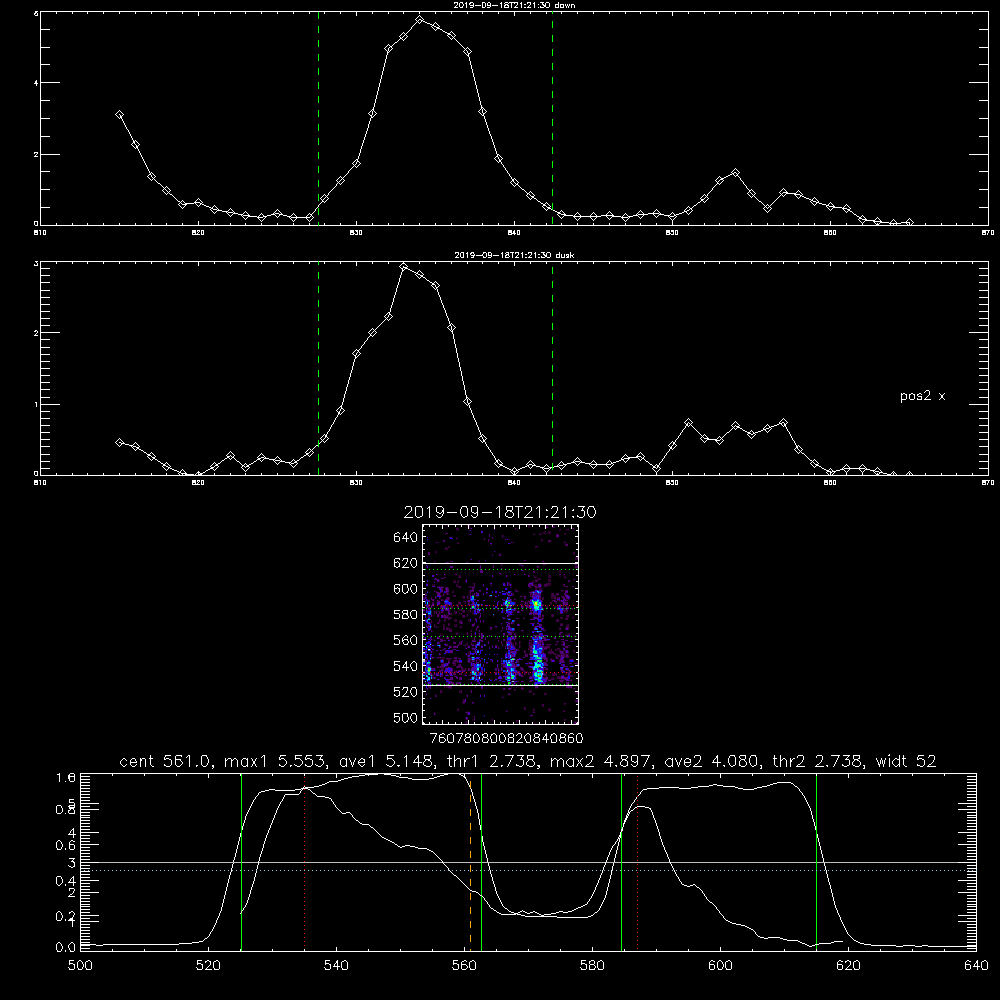Click the first green dashed line in dawn plot
The image size is (1000, 1000).
[x=318, y=118]
